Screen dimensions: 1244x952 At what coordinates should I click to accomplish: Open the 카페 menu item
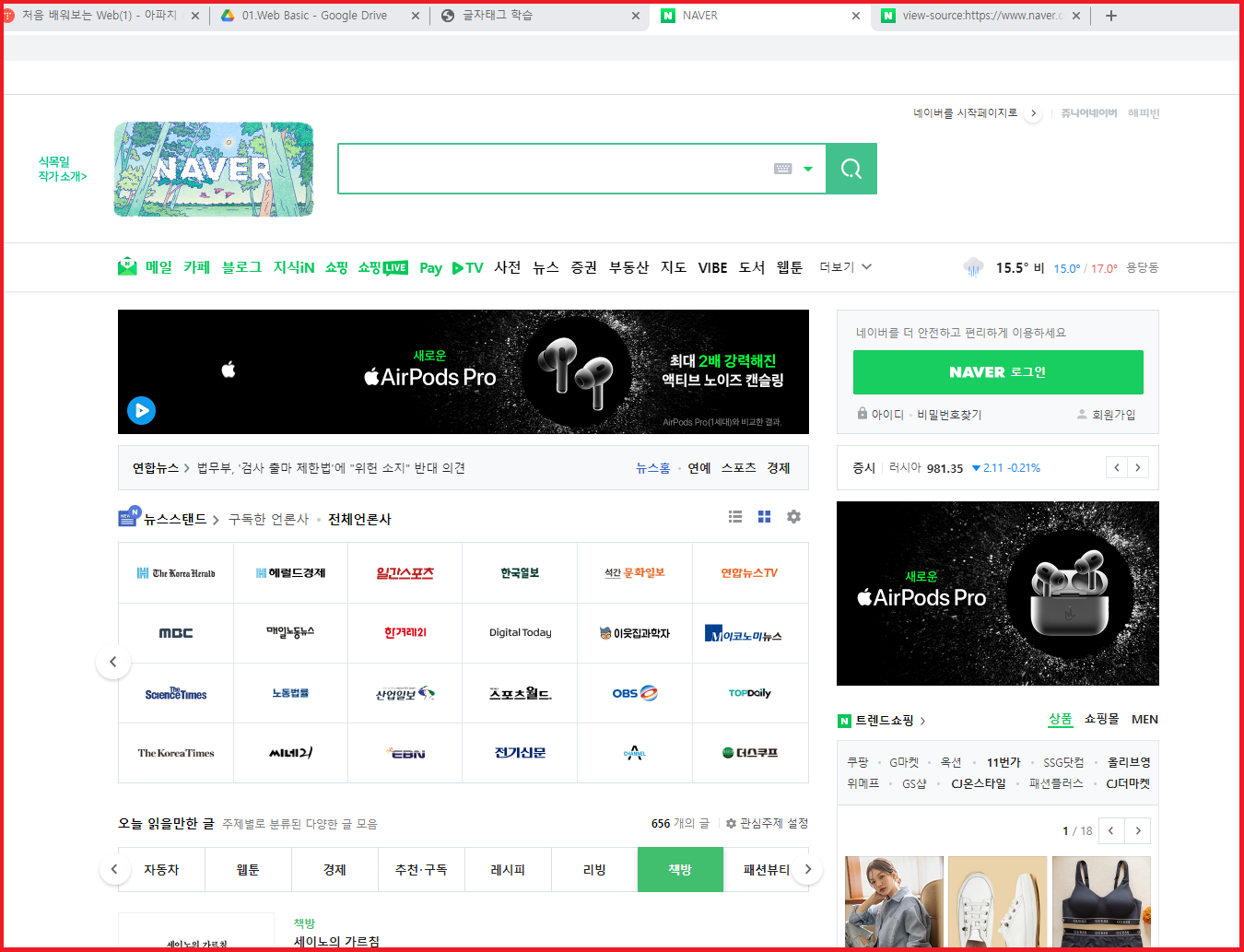[x=196, y=267]
